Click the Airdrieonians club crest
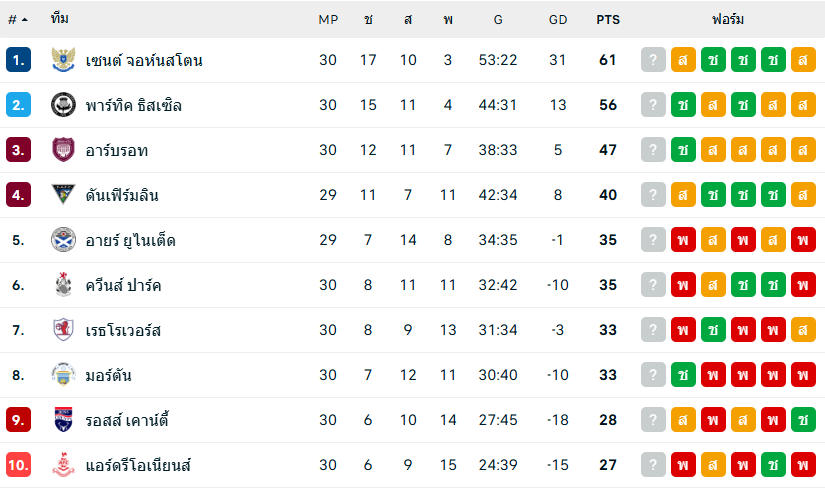Screen dimensions: 825x488 63,465
